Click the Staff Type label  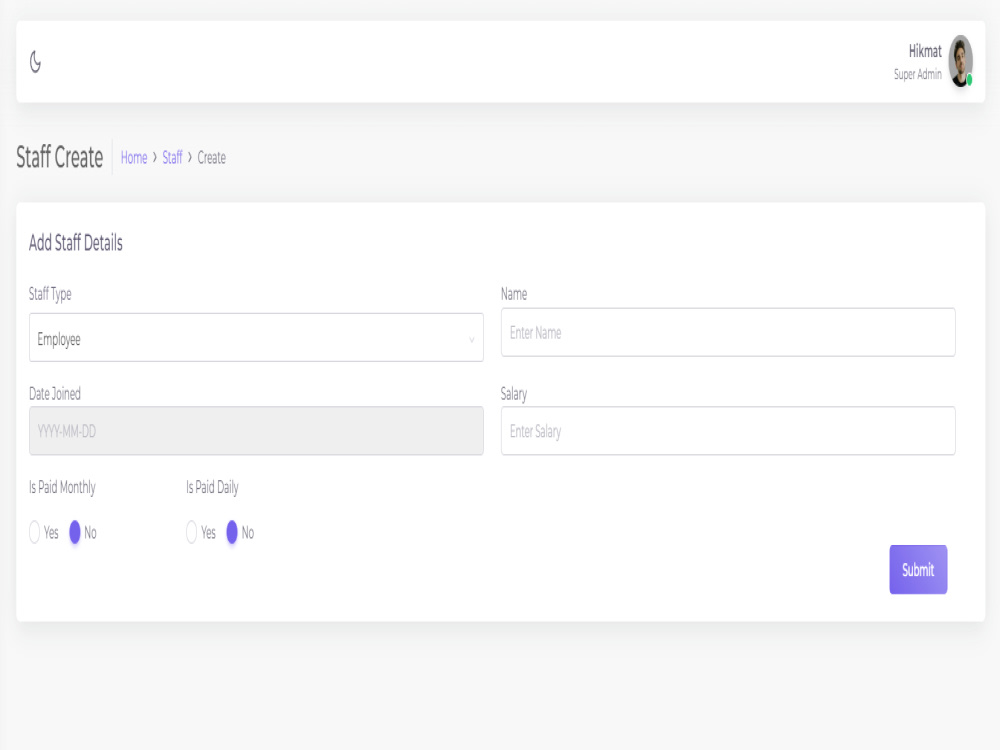click(50, 294)
